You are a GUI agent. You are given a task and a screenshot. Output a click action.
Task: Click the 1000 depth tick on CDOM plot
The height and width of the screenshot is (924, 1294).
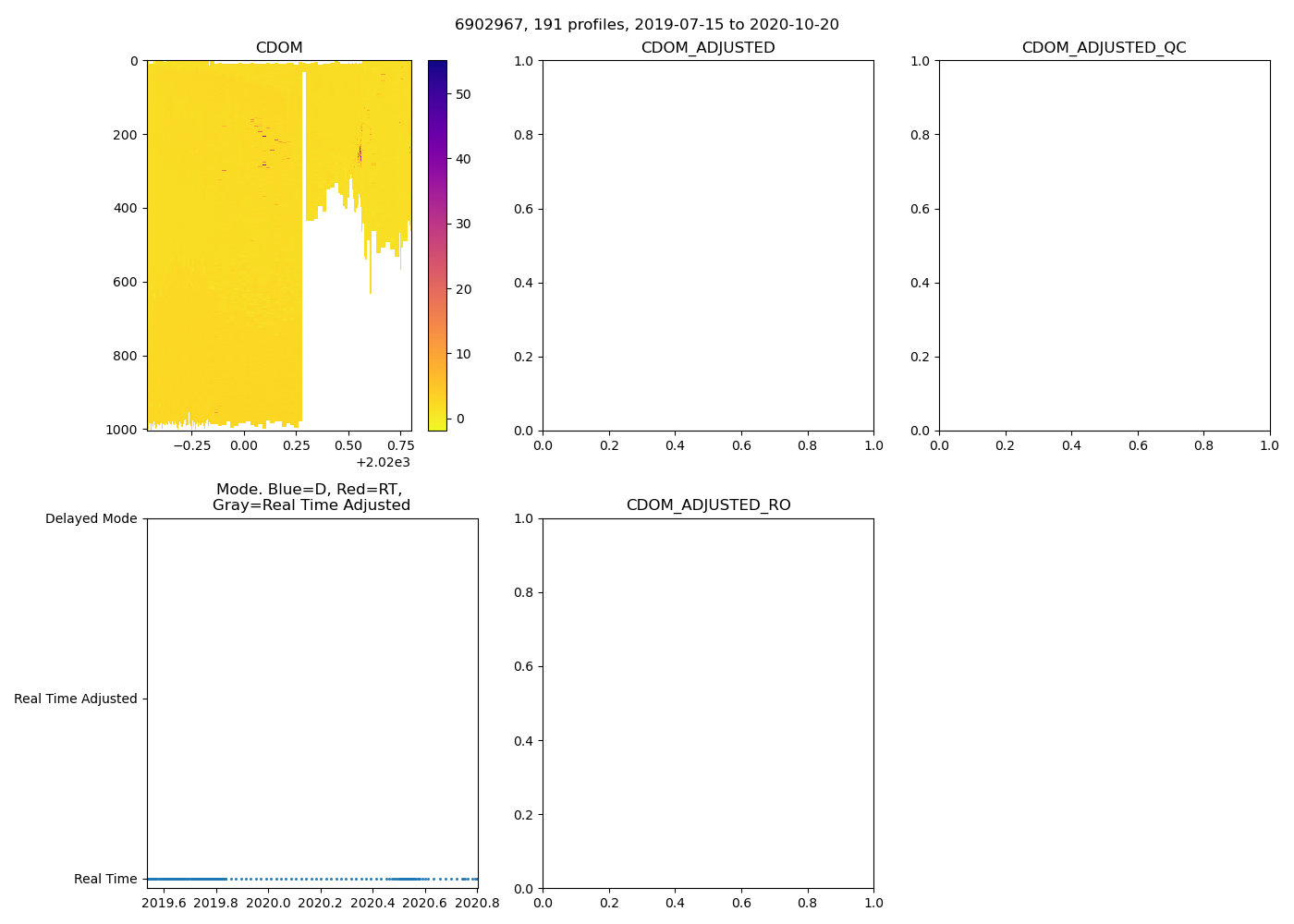click(125, 430)
